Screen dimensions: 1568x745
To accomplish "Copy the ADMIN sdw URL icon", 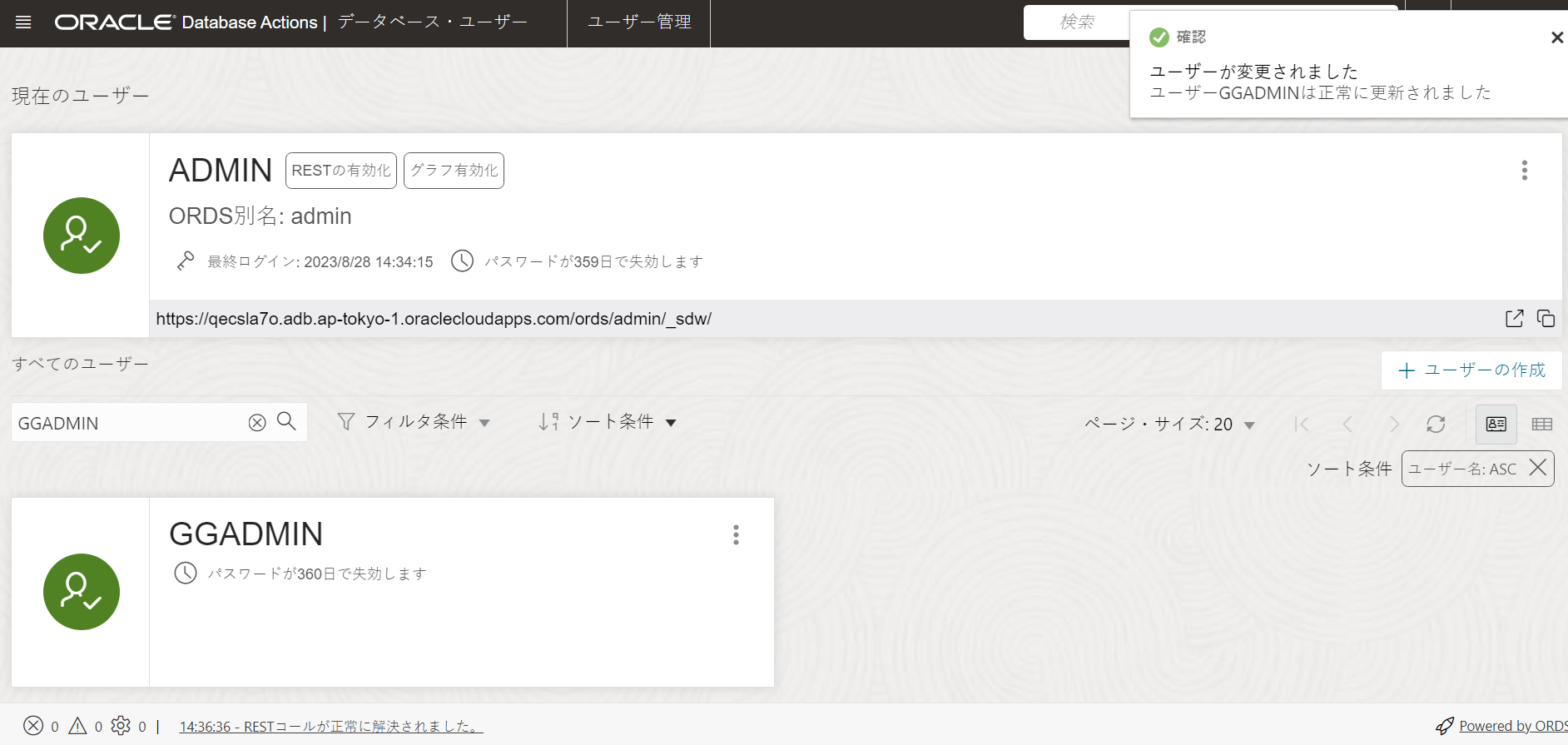I will (1546, 319).
